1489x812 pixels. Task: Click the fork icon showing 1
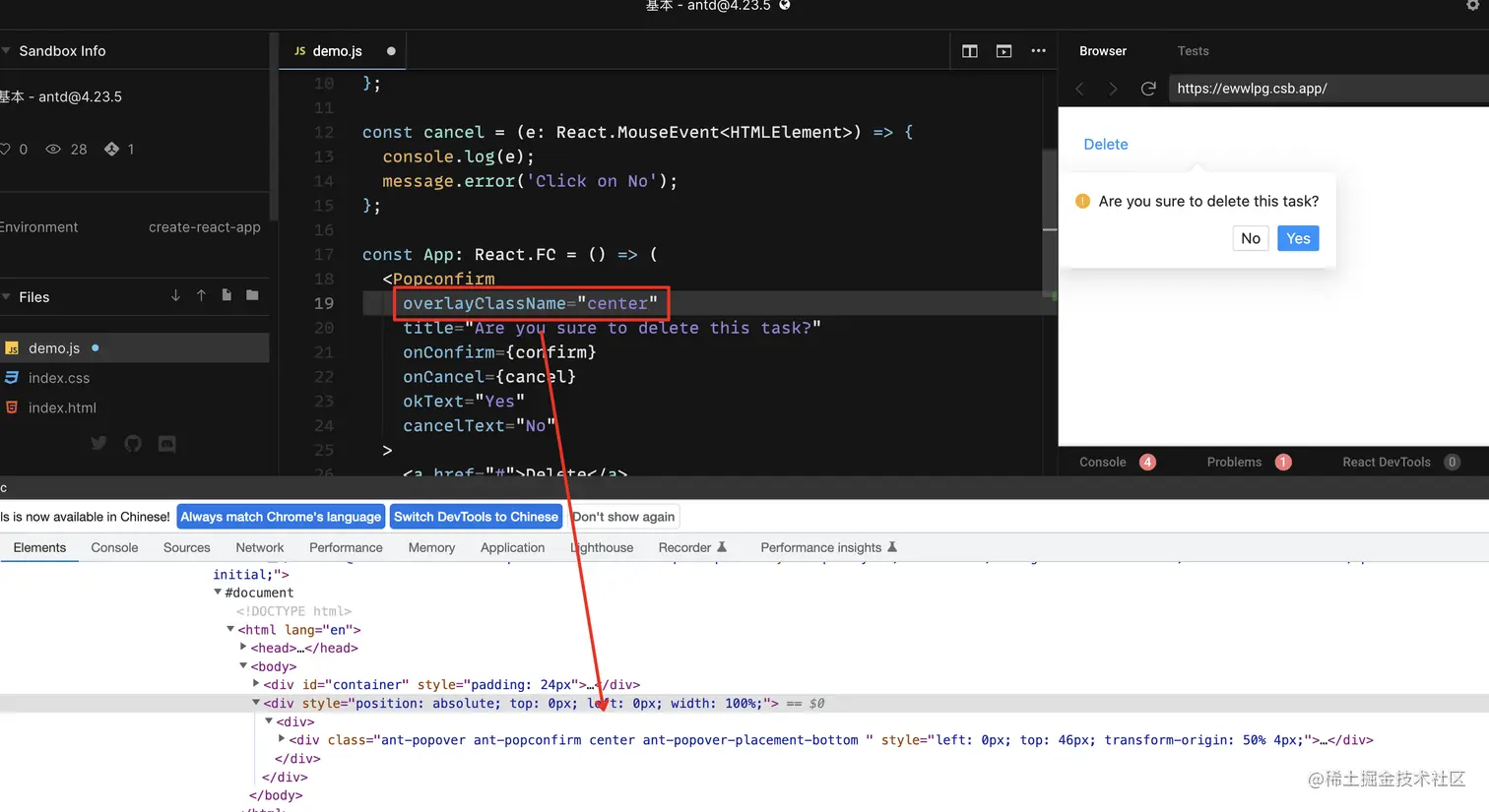111,149
